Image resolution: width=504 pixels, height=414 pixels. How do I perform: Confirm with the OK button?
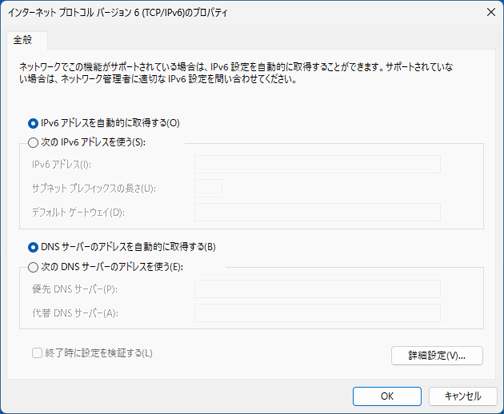[387, 396]
